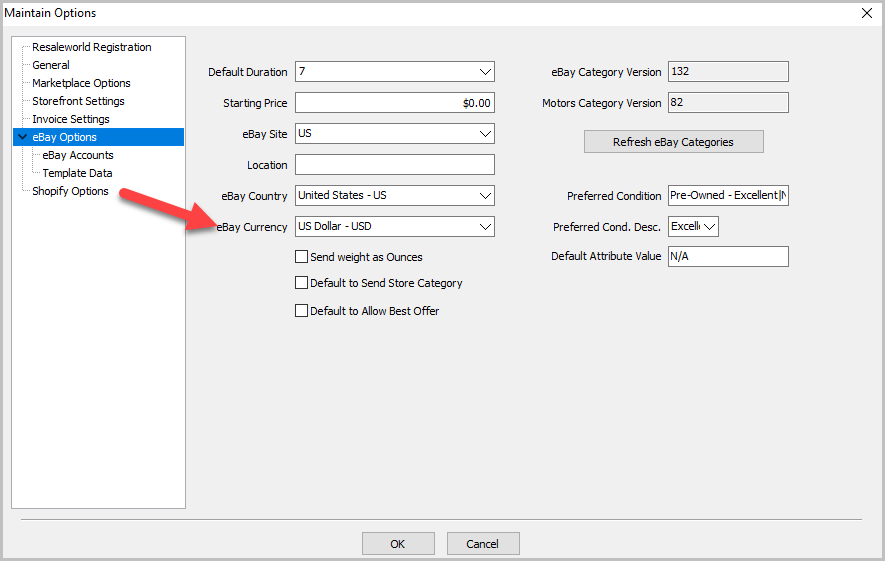
Task: Click the Preferred Condition label
Action: pos(614,196)
